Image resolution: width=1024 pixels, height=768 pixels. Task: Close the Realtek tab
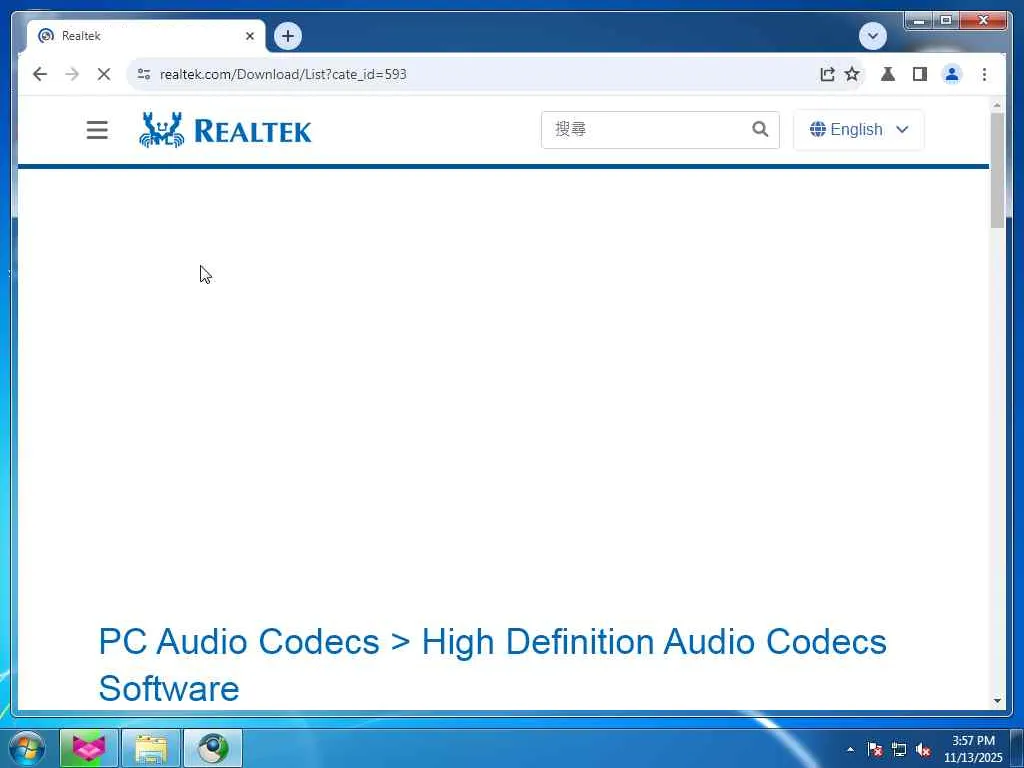[249, 36]
